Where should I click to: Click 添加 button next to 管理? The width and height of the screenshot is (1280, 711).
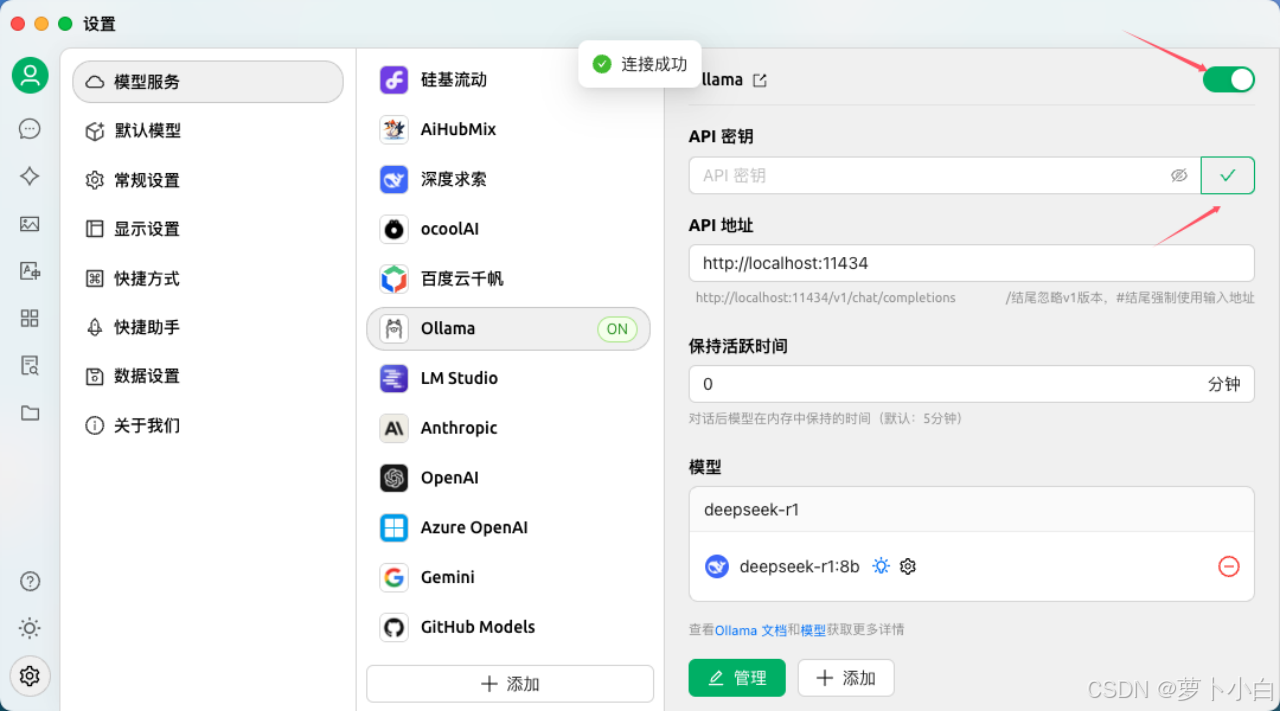pos(846,678)
